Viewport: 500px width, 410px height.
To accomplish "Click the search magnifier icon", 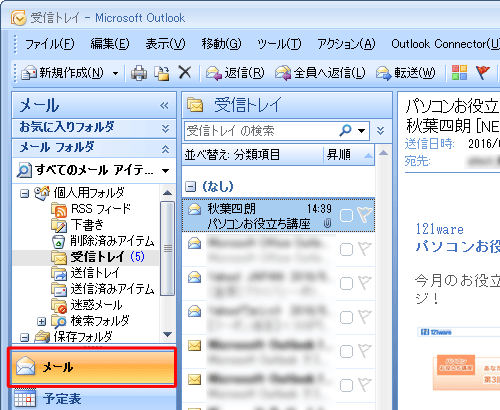I will 345,130.
